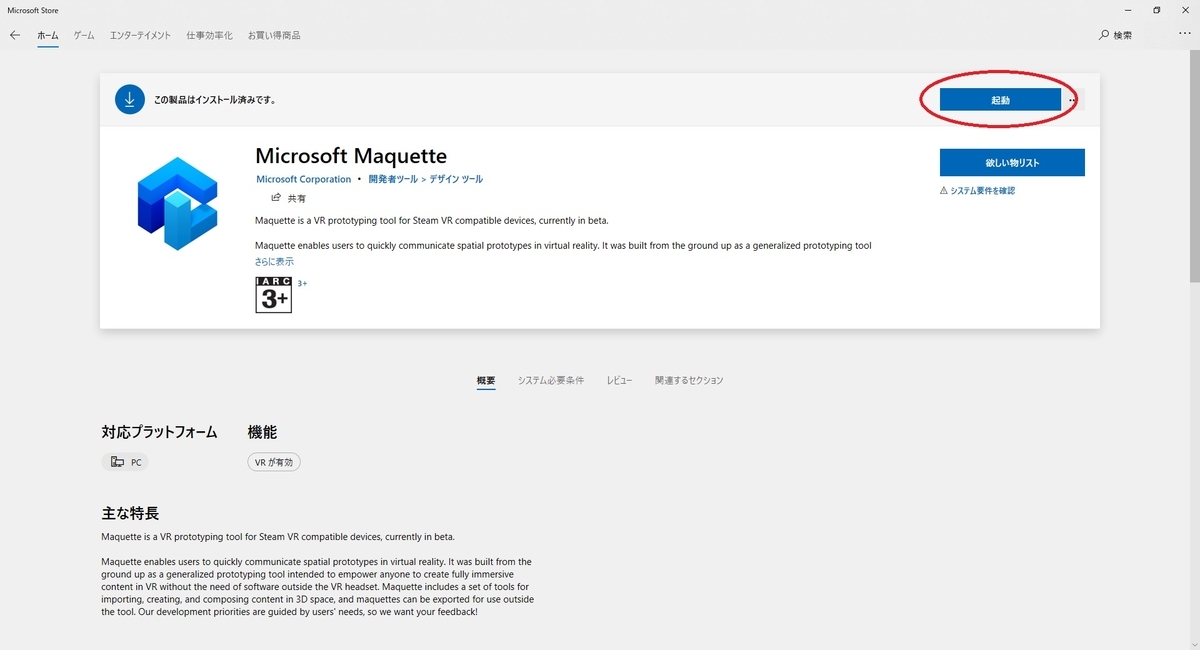Select the 概要 section tab
1200x650 pixels.
[486, 380]
